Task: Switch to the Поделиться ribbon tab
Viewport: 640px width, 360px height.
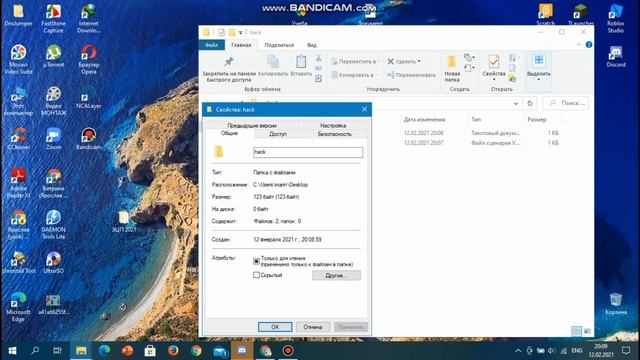Action: [279, 45]
